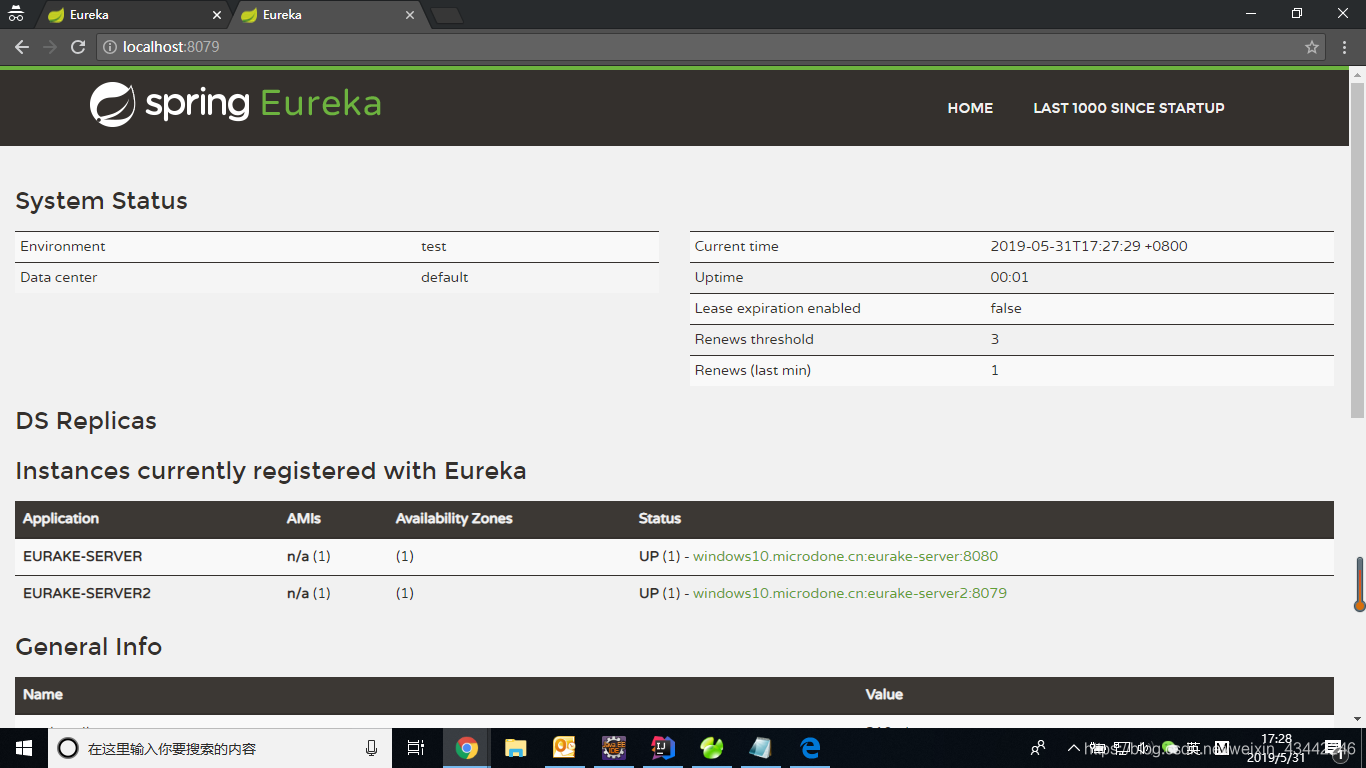The width and height of the screenshot is (1366, 768).
Task: Click the scrollbar up arrow
Action: [1357, 73]
